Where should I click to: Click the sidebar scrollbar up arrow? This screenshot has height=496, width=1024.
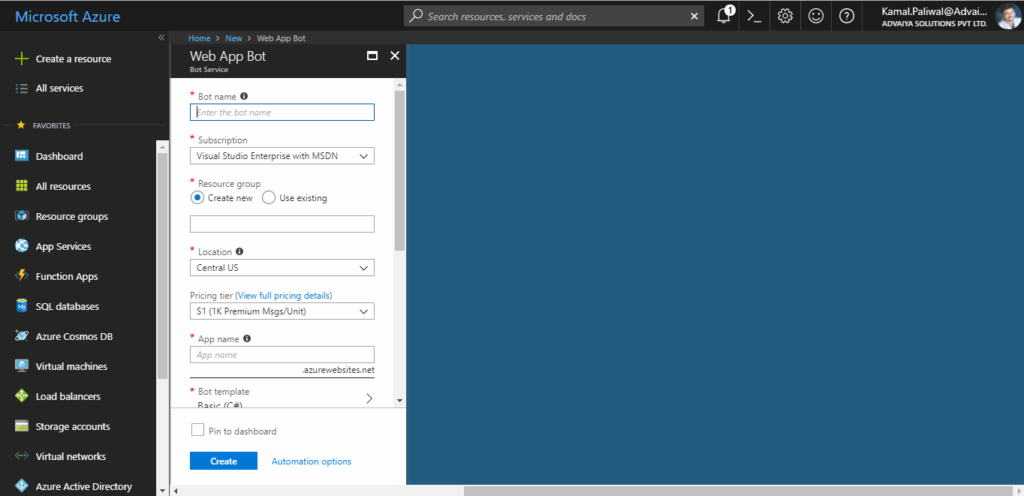click(162, 146)
